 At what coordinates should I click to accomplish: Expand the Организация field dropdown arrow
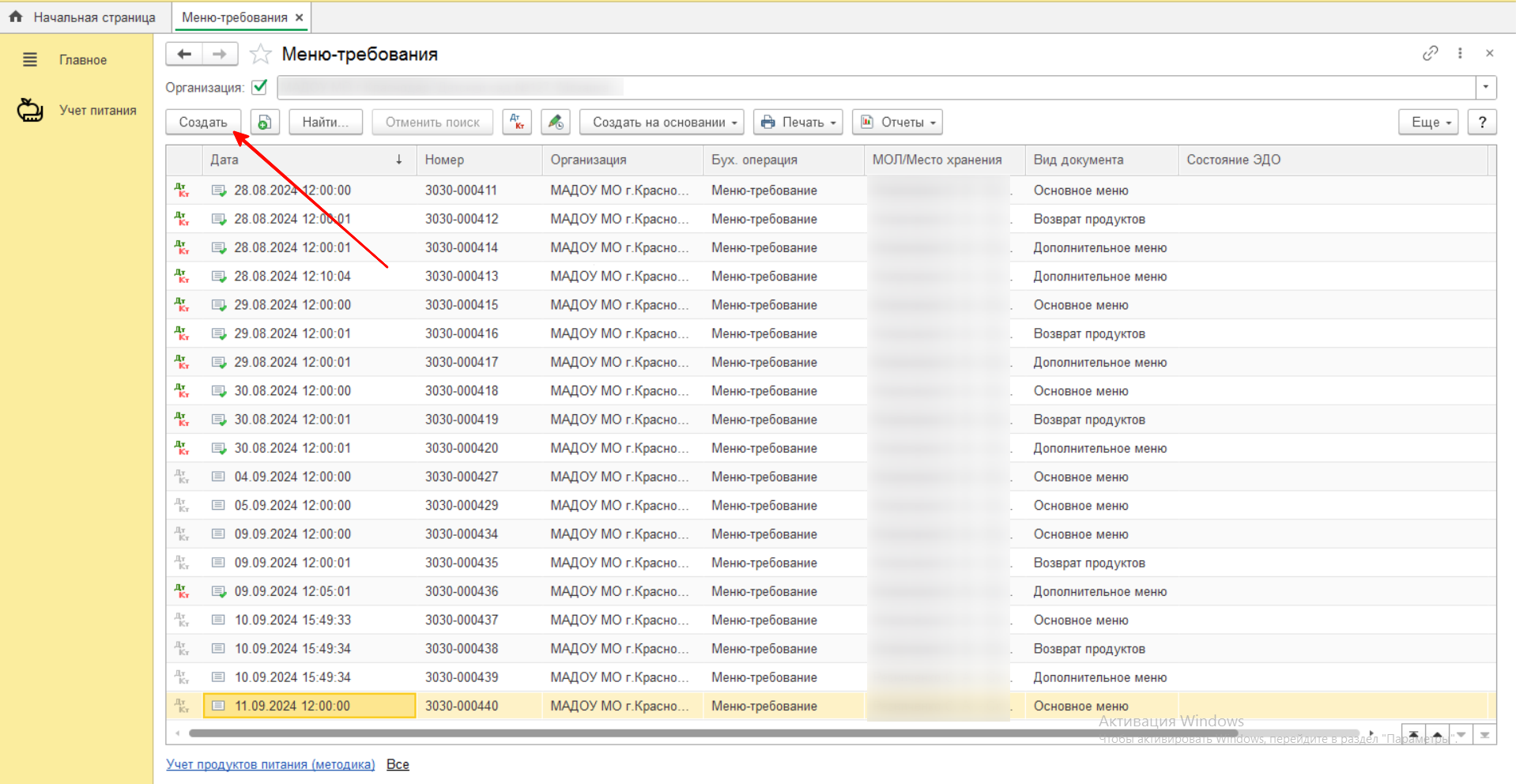[x=1486, y=87]
